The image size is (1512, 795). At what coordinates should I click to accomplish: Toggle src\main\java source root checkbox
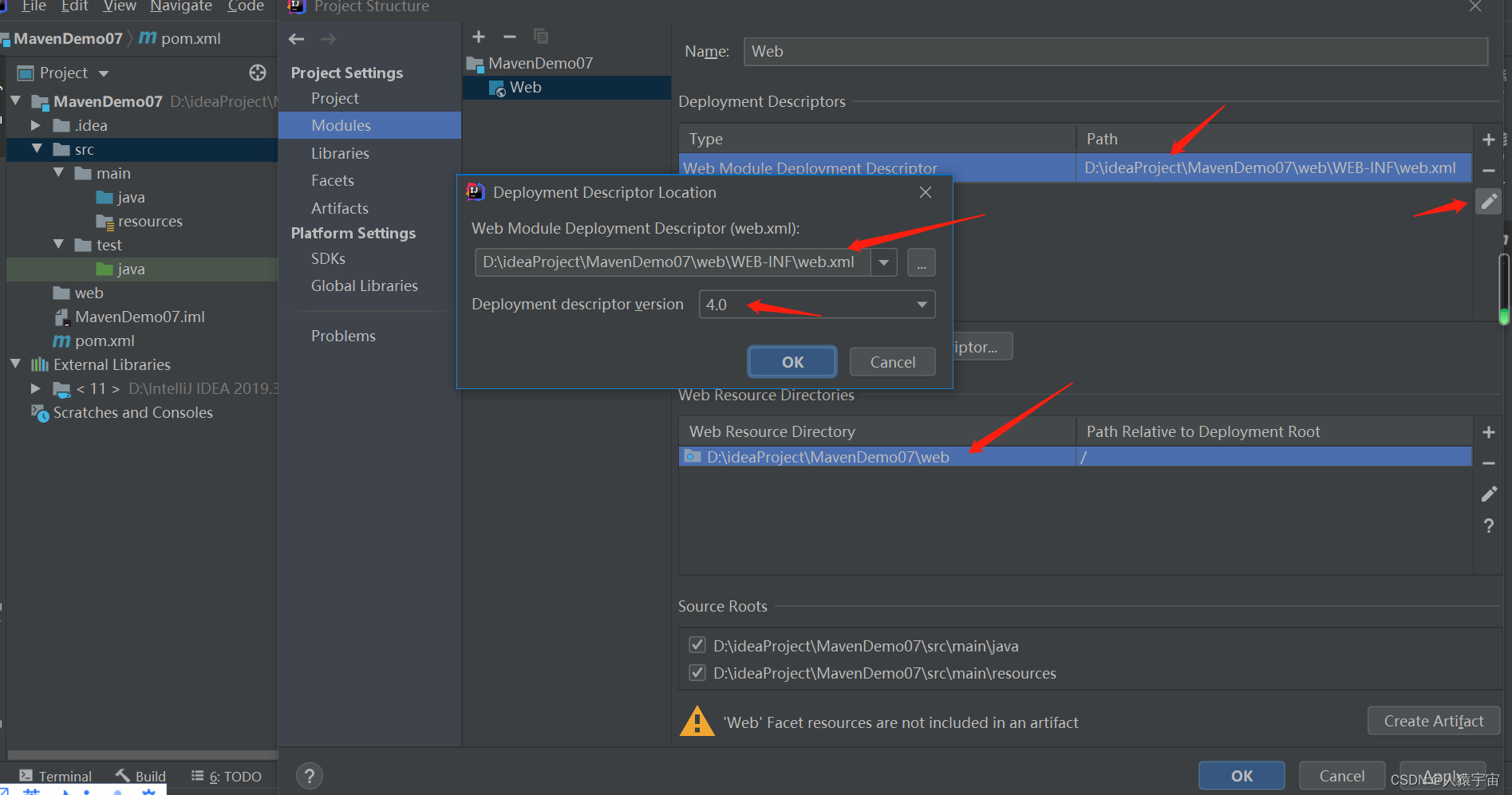tap(697, 645)
